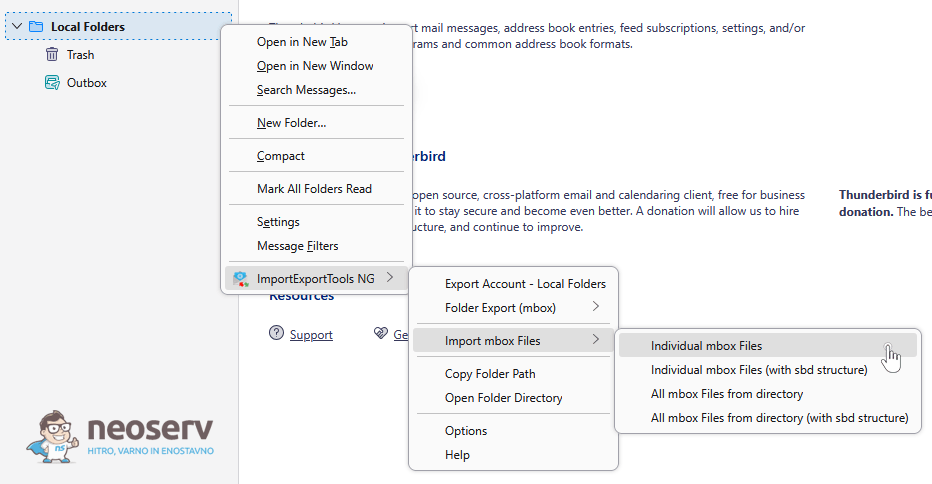Click the Local Folders folder icon
Image resolution: width=932 pixels, height=484 pixels.
36,27
